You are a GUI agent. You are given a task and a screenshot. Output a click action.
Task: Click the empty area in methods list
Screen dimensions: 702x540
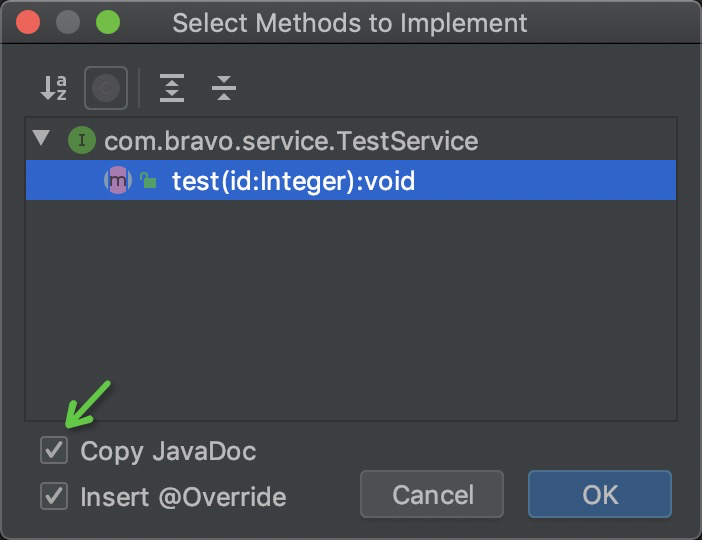pyautogui.click(x=350, y=310)
